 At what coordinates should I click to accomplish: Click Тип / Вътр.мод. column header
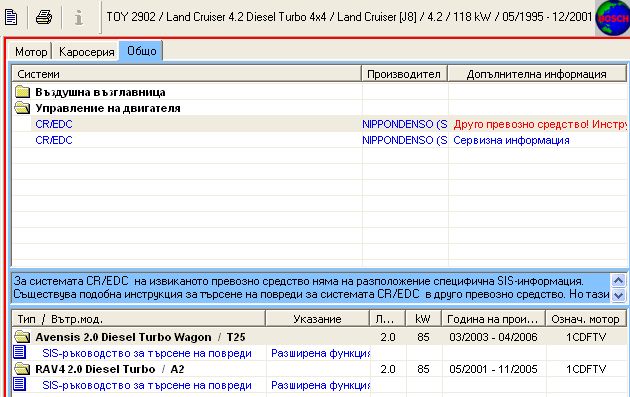(139, 319)
